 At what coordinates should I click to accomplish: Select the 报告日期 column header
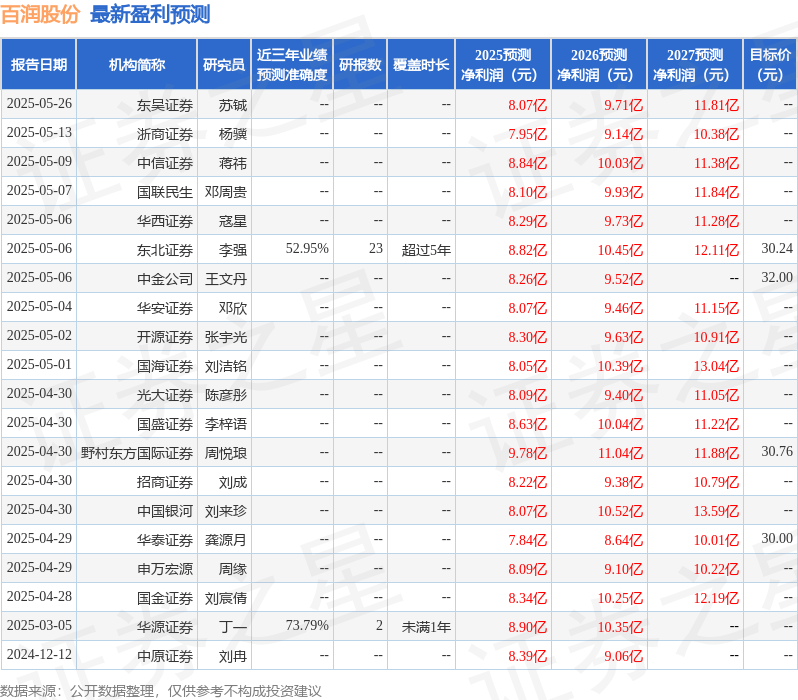(39, 65)
